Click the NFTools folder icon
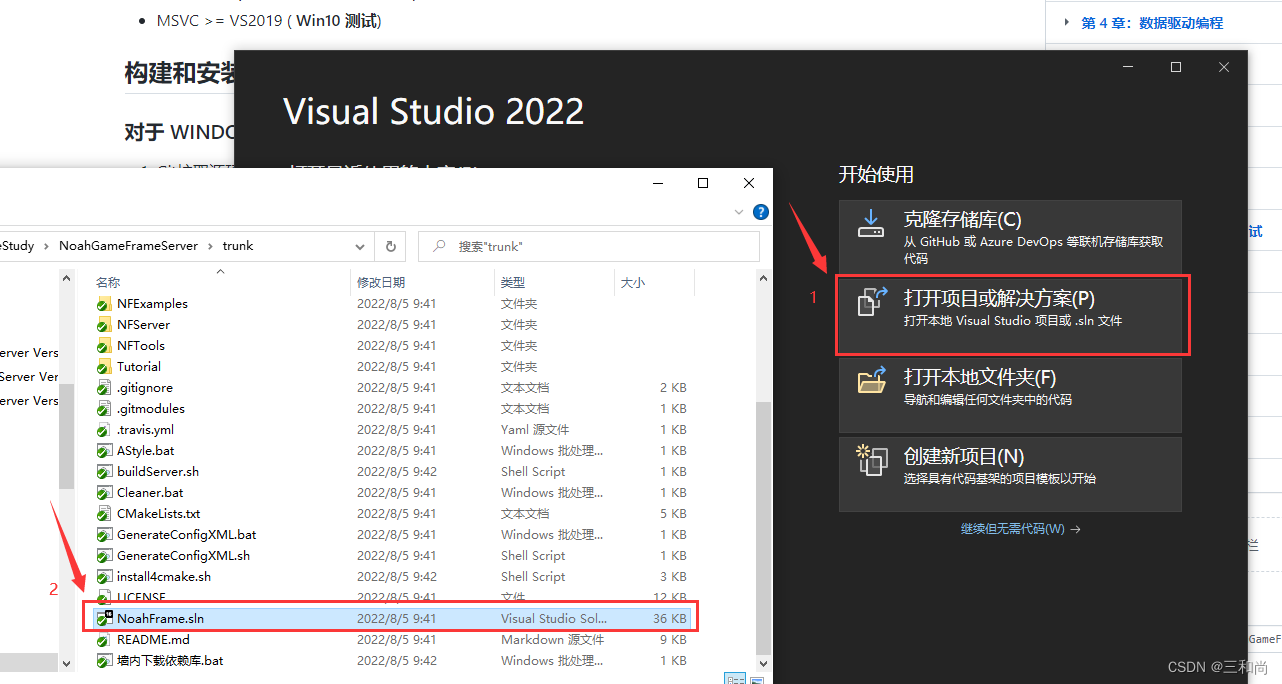1282x684 pixels. 103,346
